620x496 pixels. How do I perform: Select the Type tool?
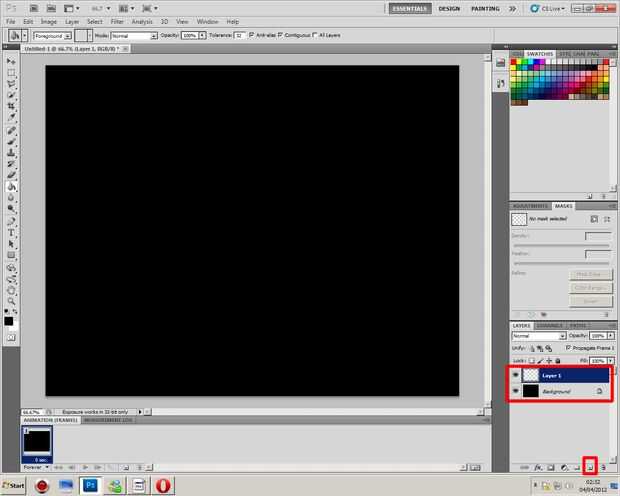point(11,233)
